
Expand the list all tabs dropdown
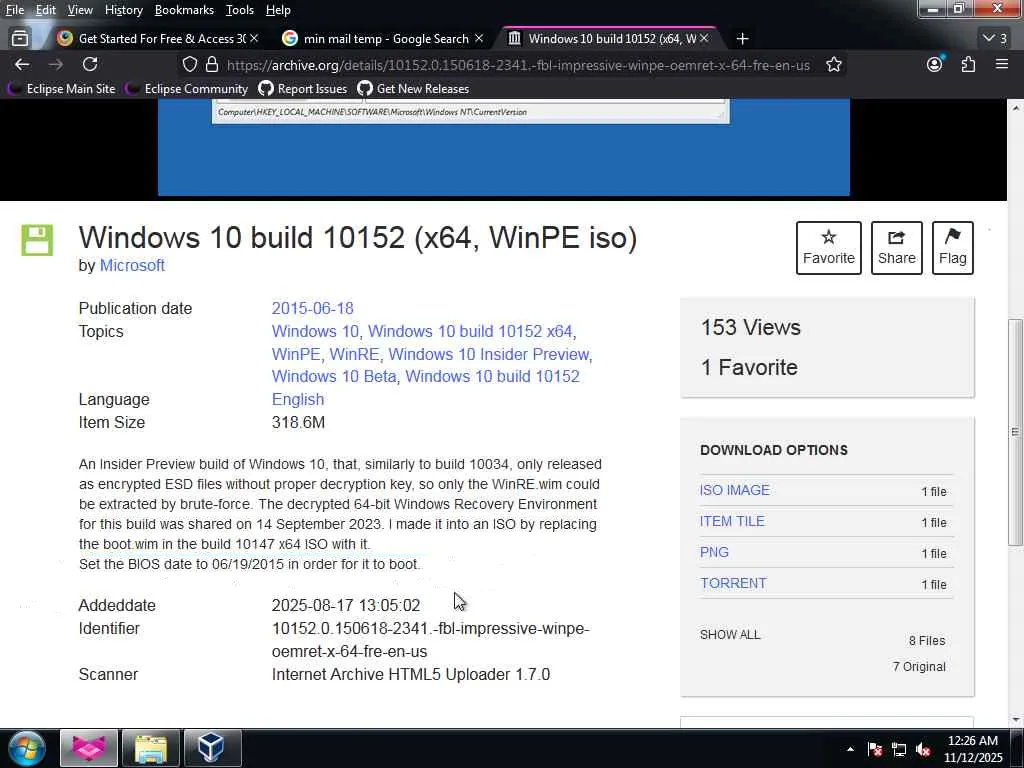995,39
